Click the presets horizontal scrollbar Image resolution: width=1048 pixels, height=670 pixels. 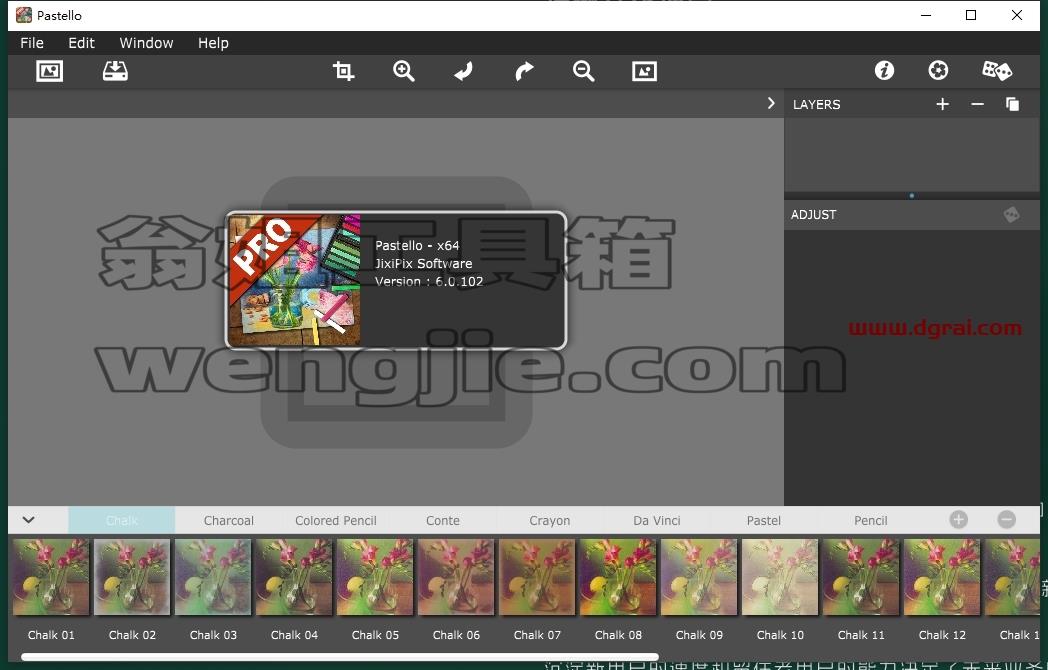[340, 657]
